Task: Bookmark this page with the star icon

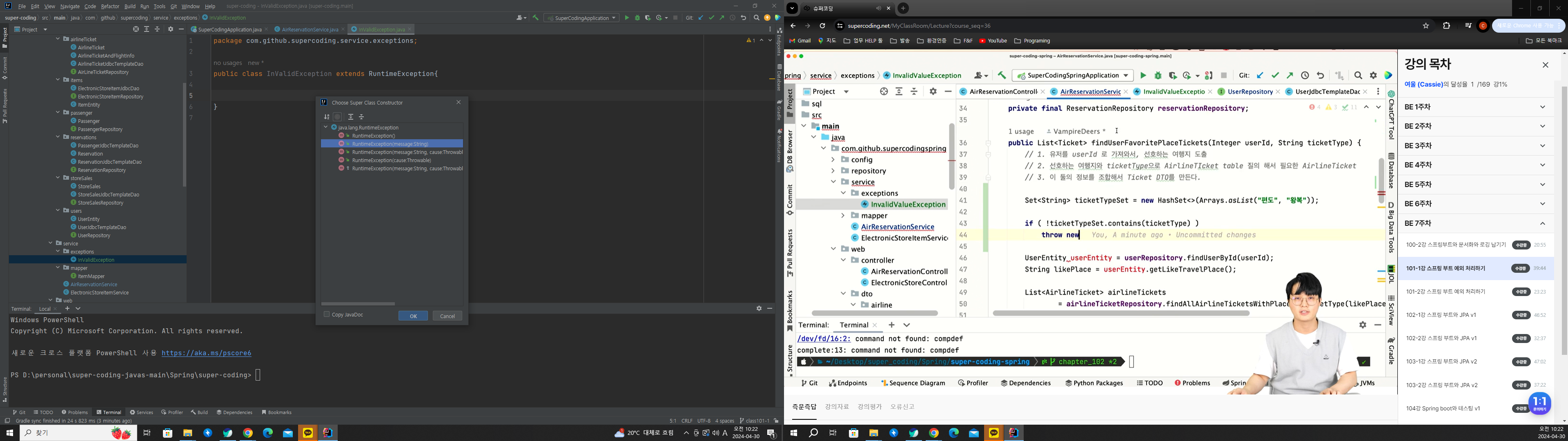Action: pyautogui.click(x=1425, y=26)
